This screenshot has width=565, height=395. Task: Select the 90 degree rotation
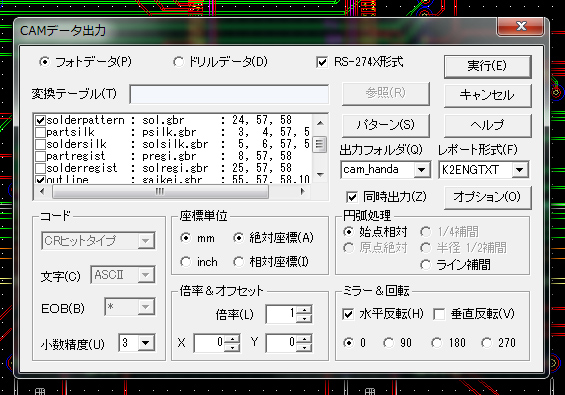pyautogui.click(x=388, y=342)
